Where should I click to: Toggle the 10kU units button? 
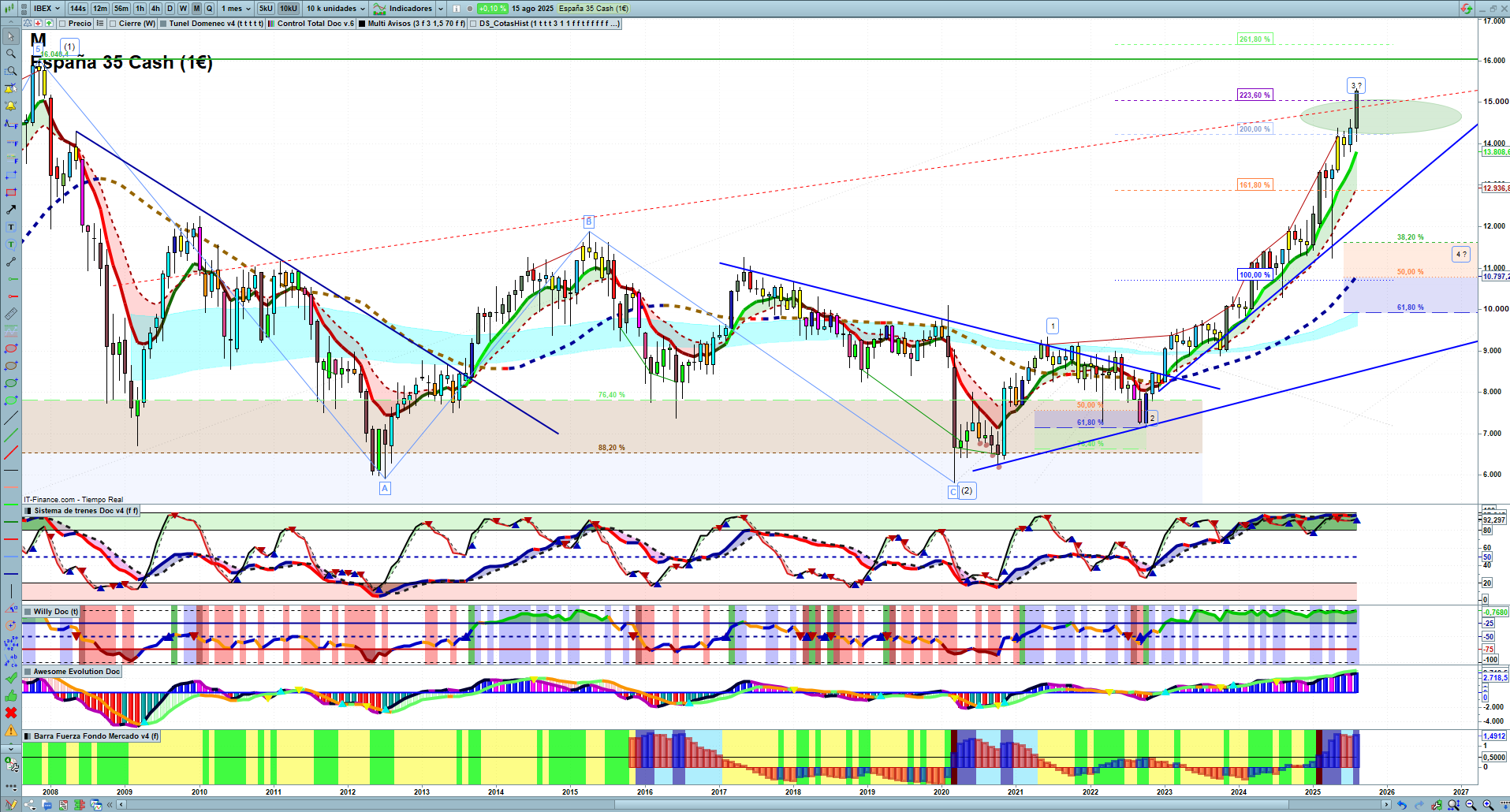click(289, 9)
